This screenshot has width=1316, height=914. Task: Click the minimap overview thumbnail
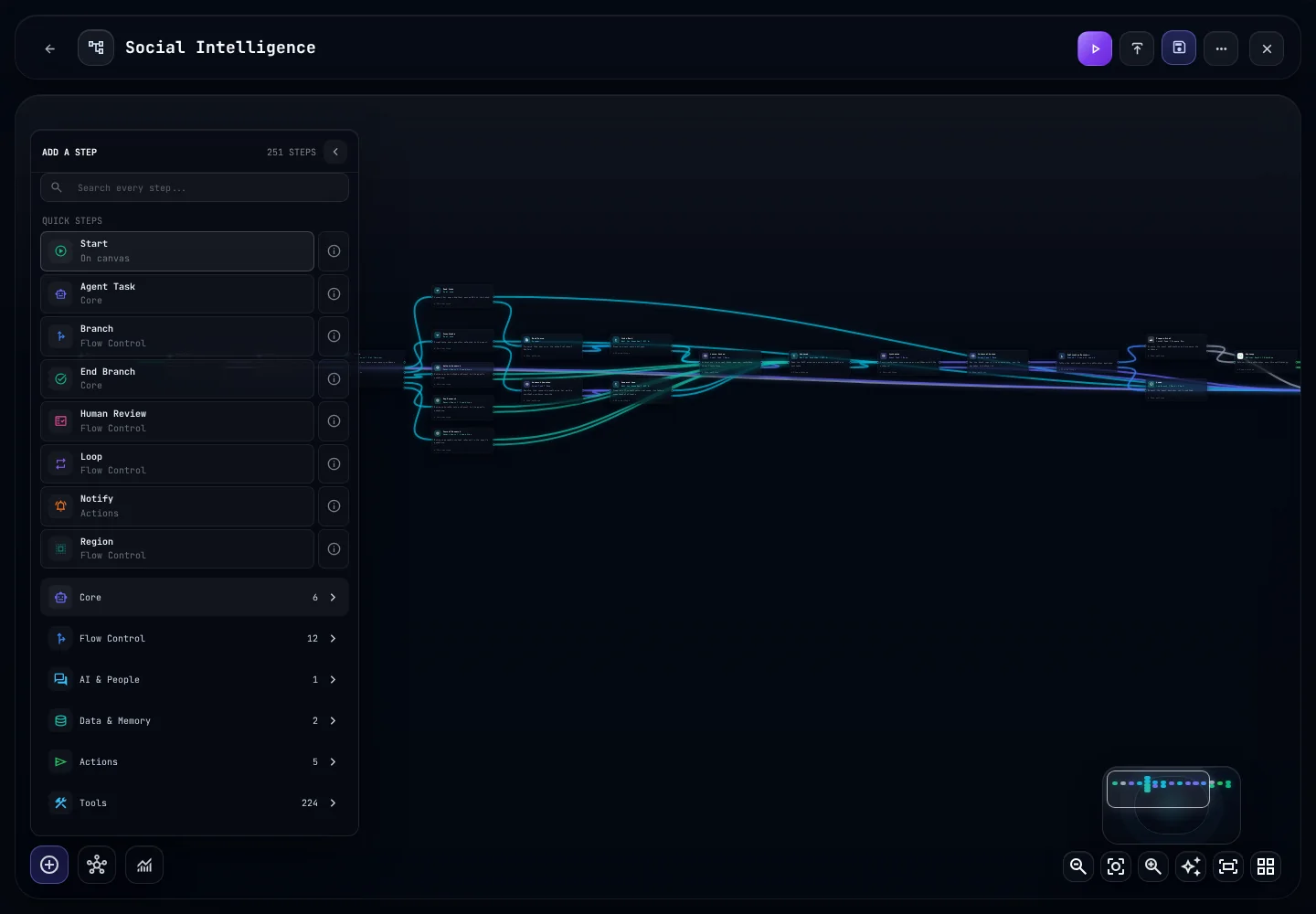[x=1172, y=804]
